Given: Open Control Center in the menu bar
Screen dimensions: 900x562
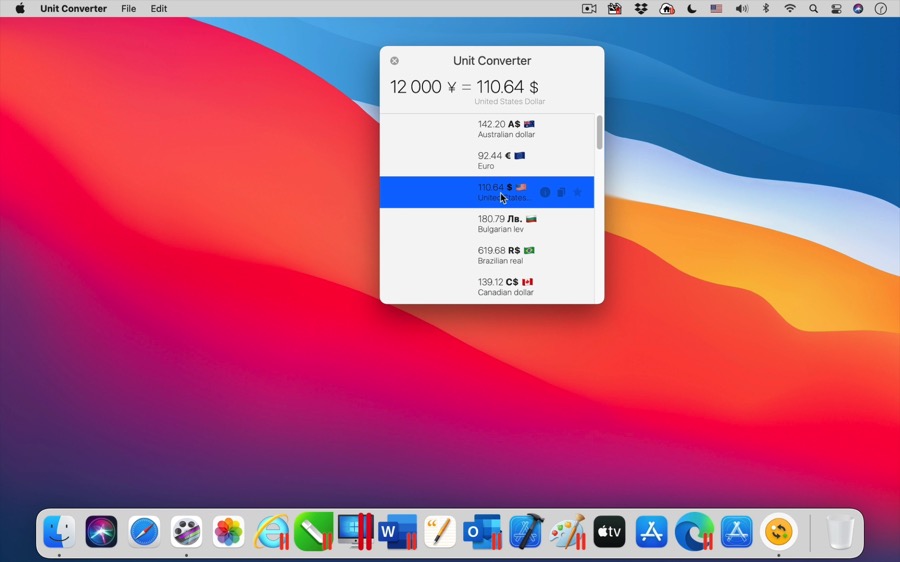Looking at the screenshot, I should pos(836,9).
